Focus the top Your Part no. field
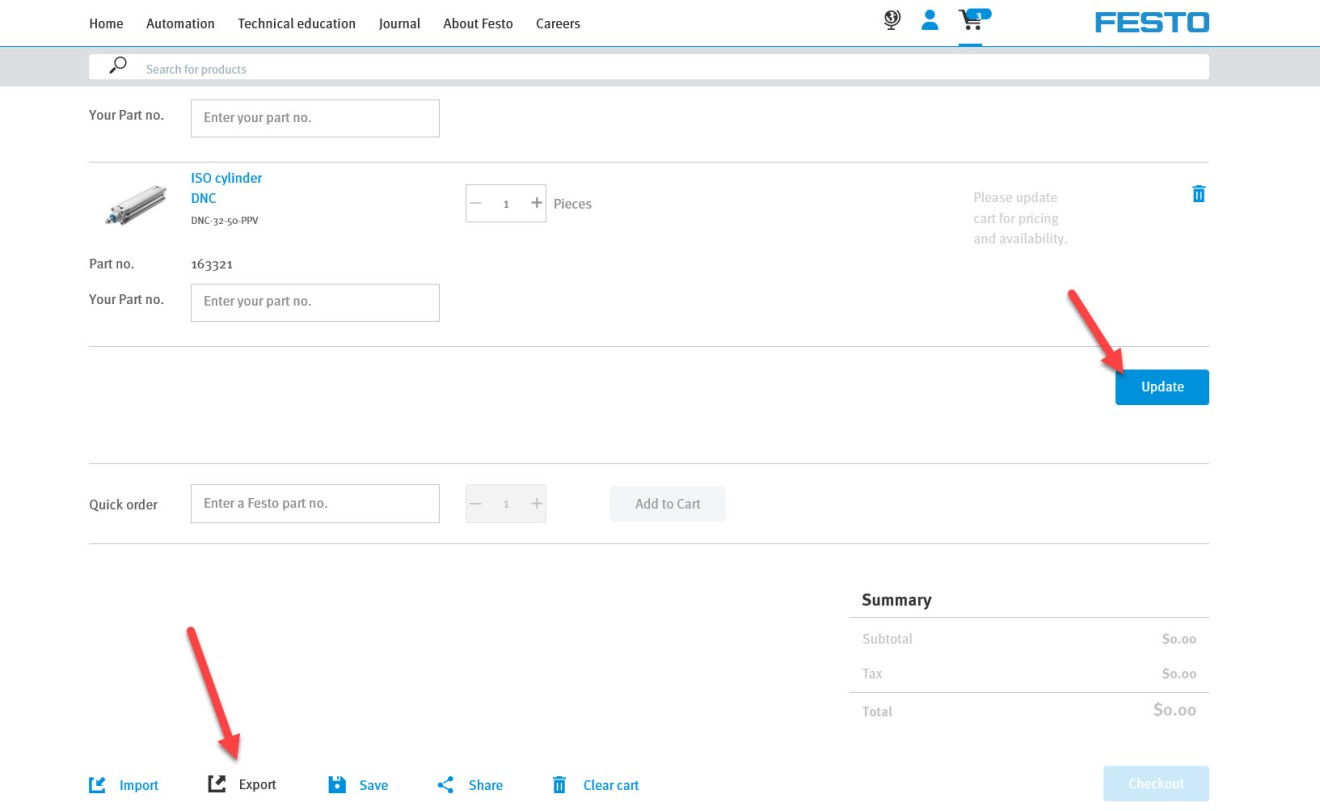 click(x=315, y=118)
